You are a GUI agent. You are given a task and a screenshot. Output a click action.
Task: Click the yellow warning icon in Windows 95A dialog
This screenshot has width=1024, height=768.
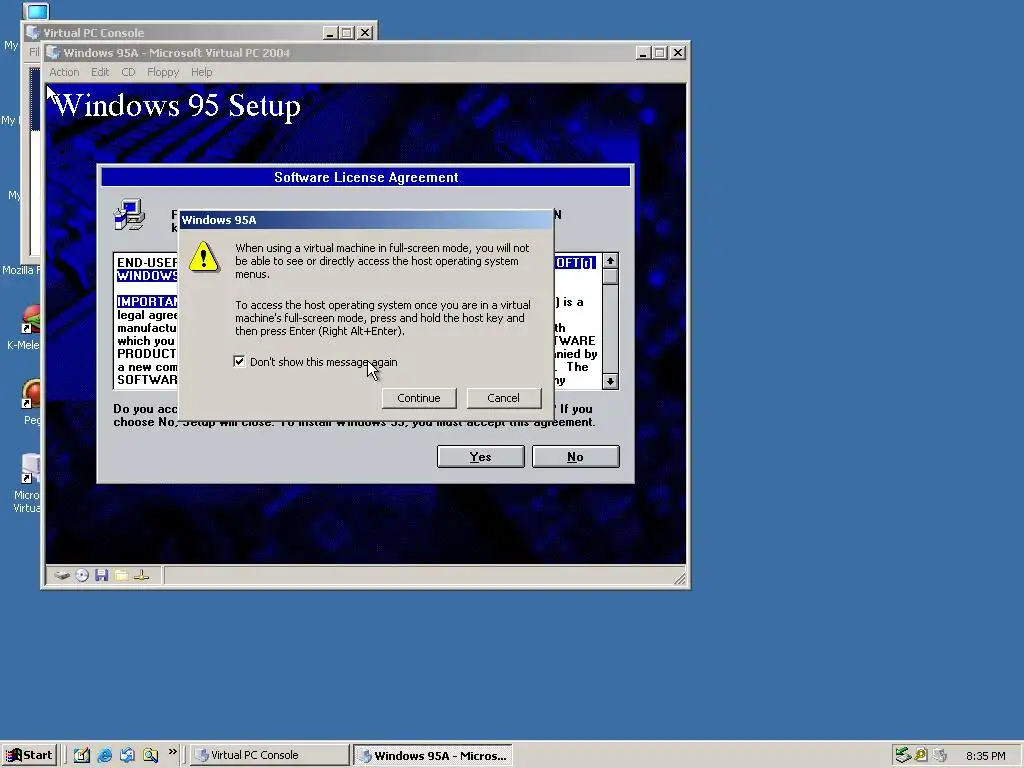pyautogui.click(x=204, y=256)
